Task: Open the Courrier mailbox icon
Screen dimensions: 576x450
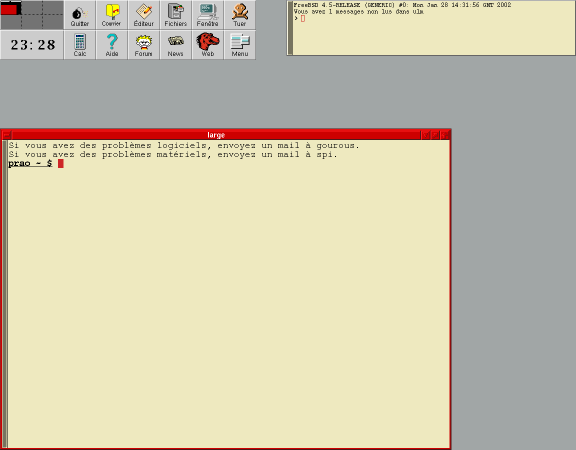Action: 112,15
